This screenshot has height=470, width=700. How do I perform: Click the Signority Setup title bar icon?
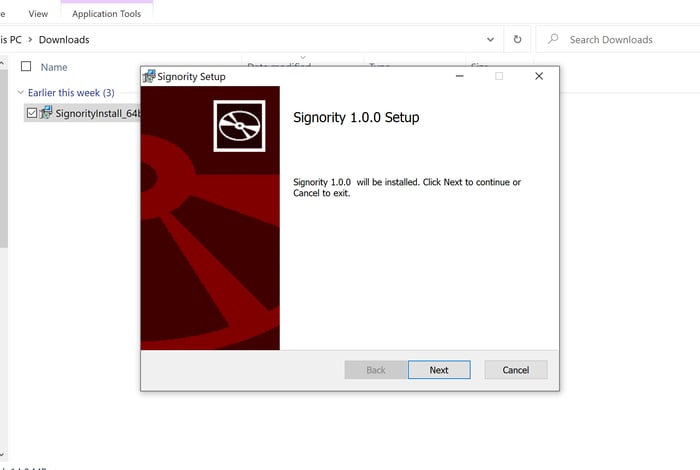click(149, 76)
